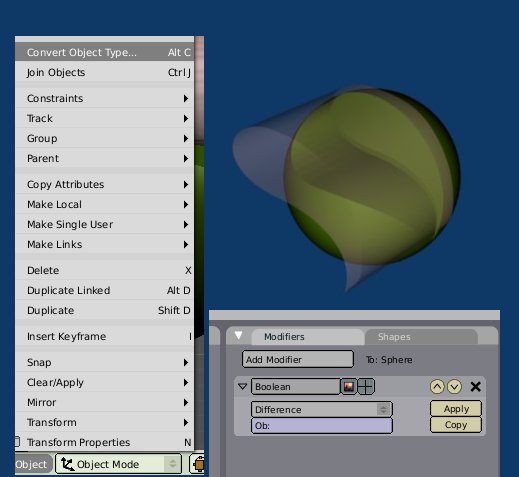Screen dimensions: 519x477
Task: Expand the Constraints submenu
Action: tap(105, 98)
